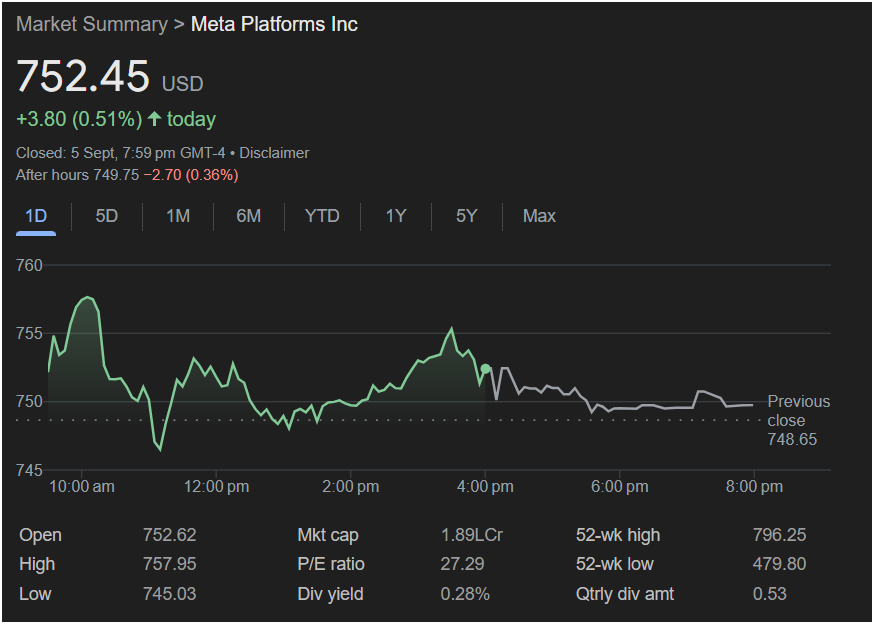Screen dimensions: 874x624
Task: Click the 755 y-axis label
Action: click(29, 333)
